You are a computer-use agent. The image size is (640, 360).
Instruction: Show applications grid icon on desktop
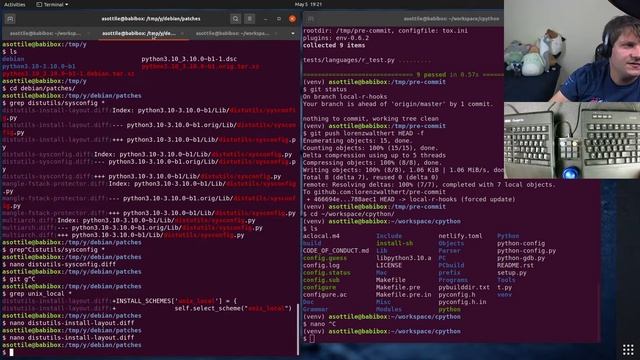(628, 349)
